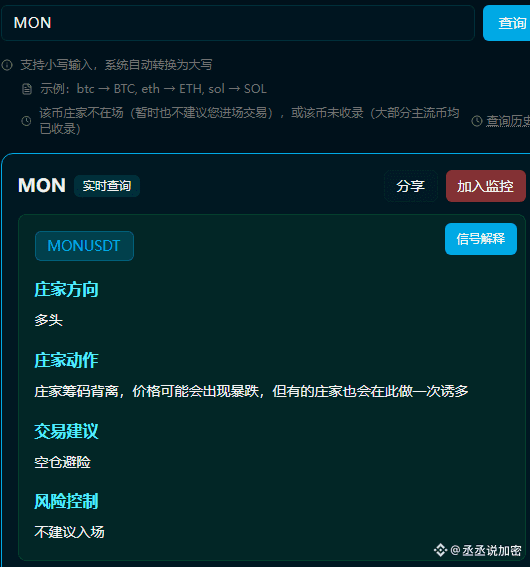Click the 交易建议 section heading
This screenshot has height=567, width=530.
pyautogui.click(x=66, y=431)
